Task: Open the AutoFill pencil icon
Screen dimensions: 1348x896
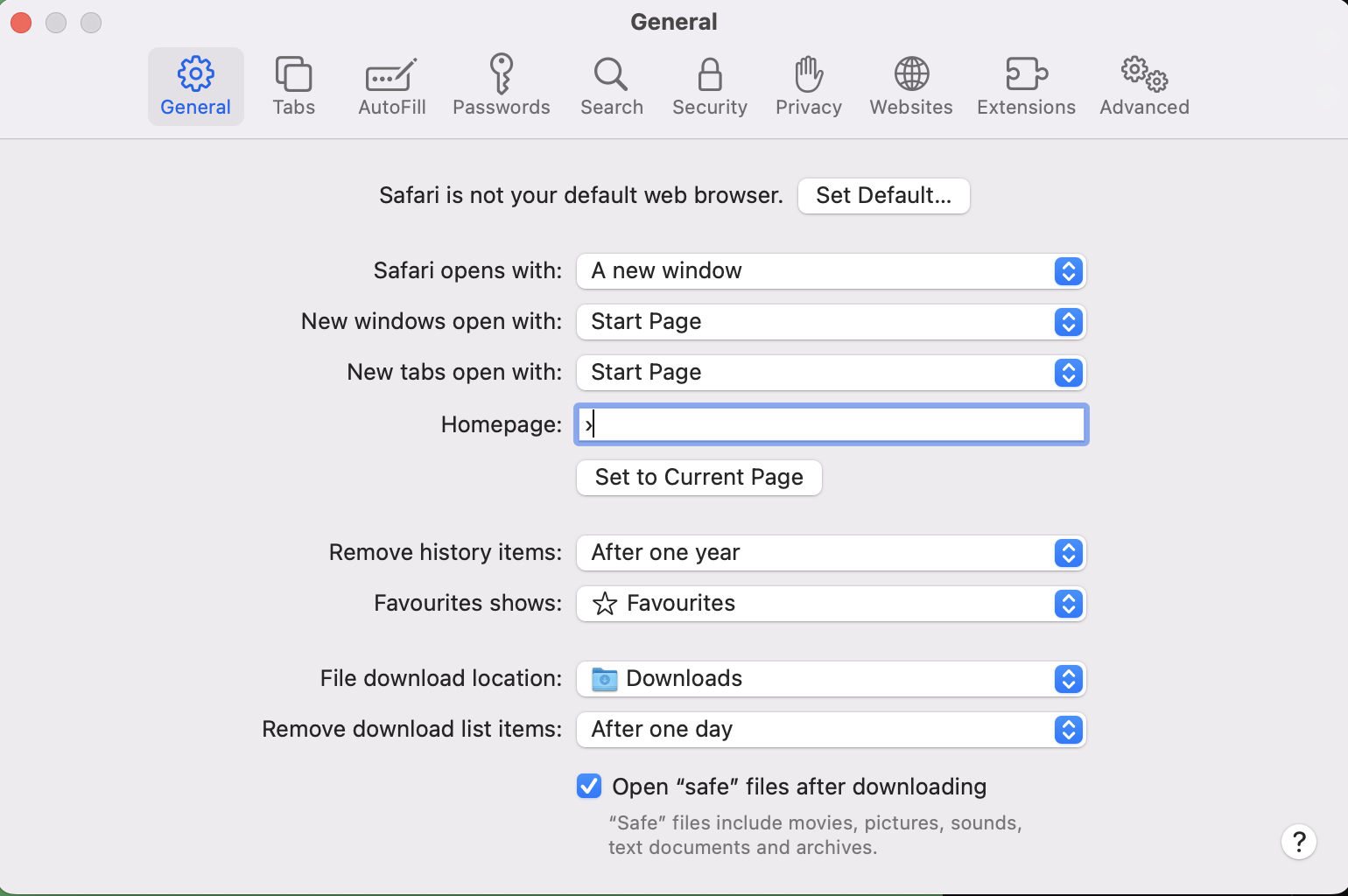Action: 391,75
